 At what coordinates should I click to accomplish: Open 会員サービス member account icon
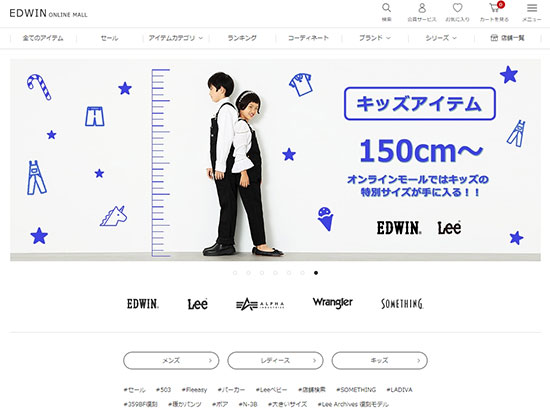pyautogui.click(x=422, y=8)
